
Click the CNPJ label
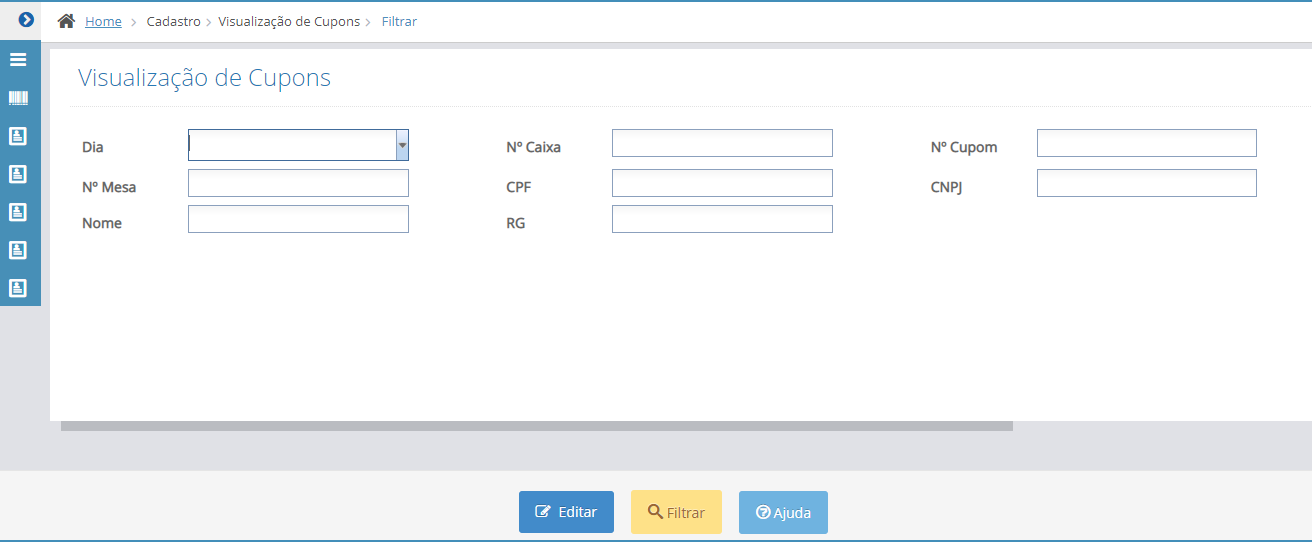pyautogui.click(x=946, y=187)
